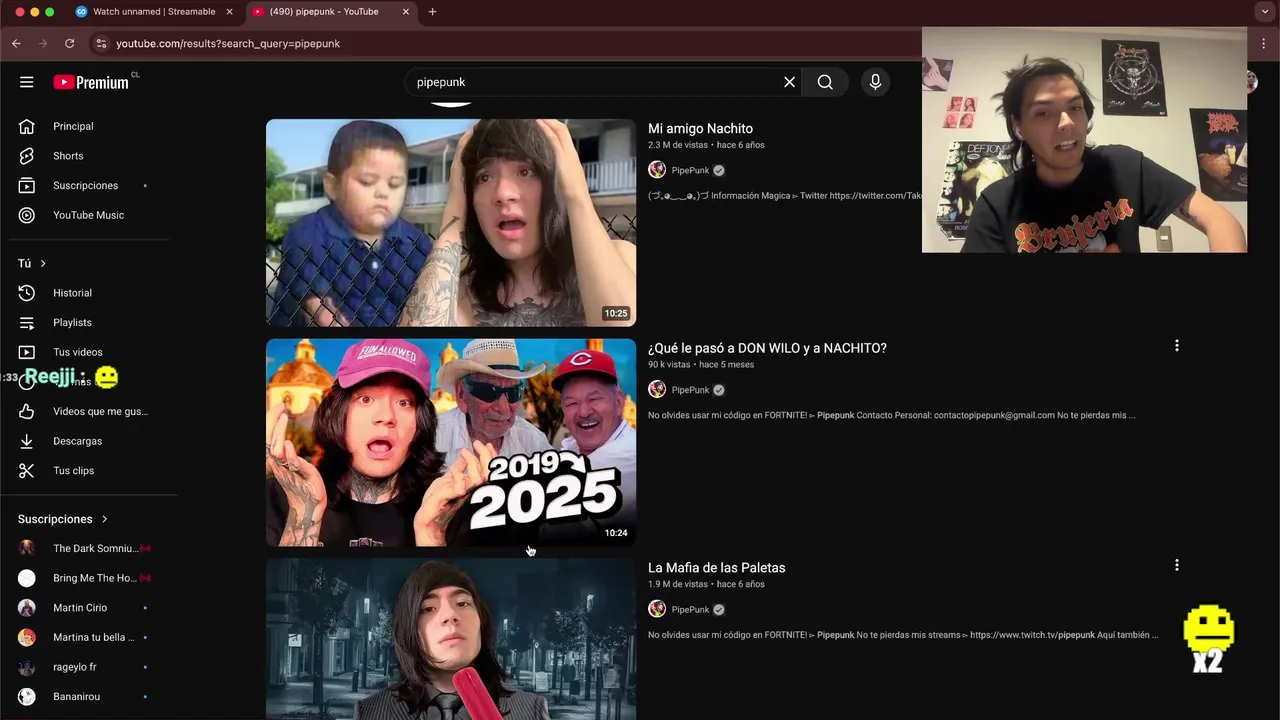Click the Twitter description of Mi amigo Nachito
Screen dimensions: 1280x720
click(785, 196)
